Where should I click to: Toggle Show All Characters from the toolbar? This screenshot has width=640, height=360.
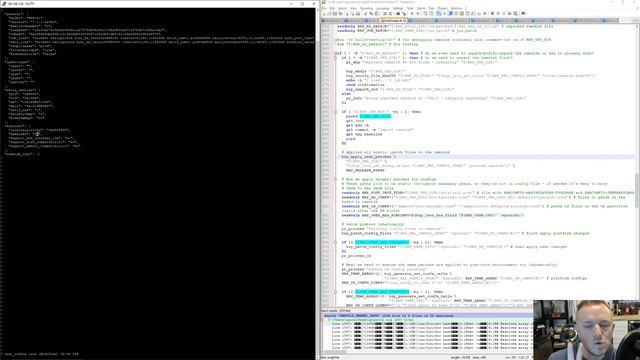(x=444, y=13)
